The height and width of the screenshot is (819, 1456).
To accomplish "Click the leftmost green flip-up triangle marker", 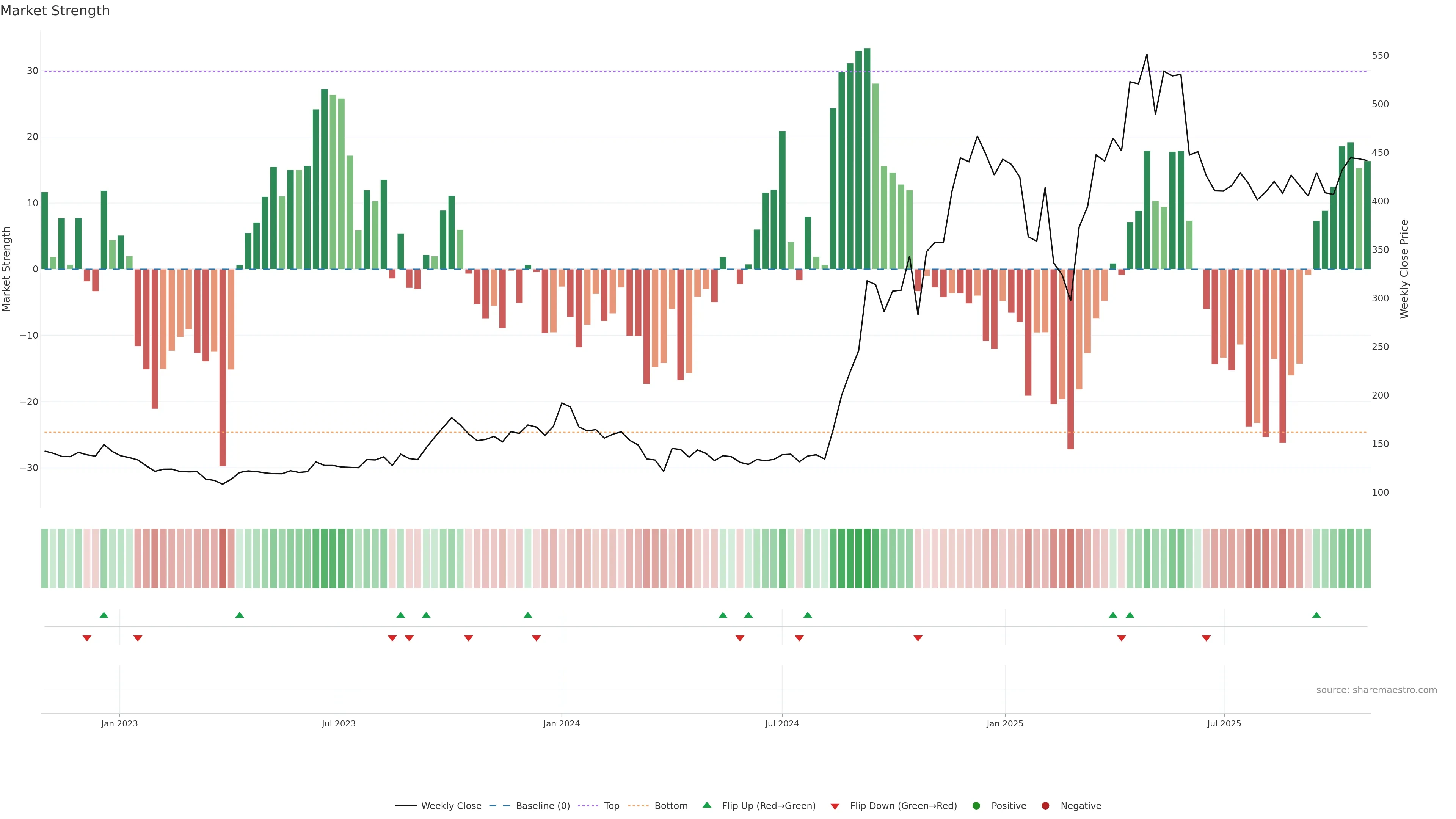I will pyautogui.click(x=104, y=615).
